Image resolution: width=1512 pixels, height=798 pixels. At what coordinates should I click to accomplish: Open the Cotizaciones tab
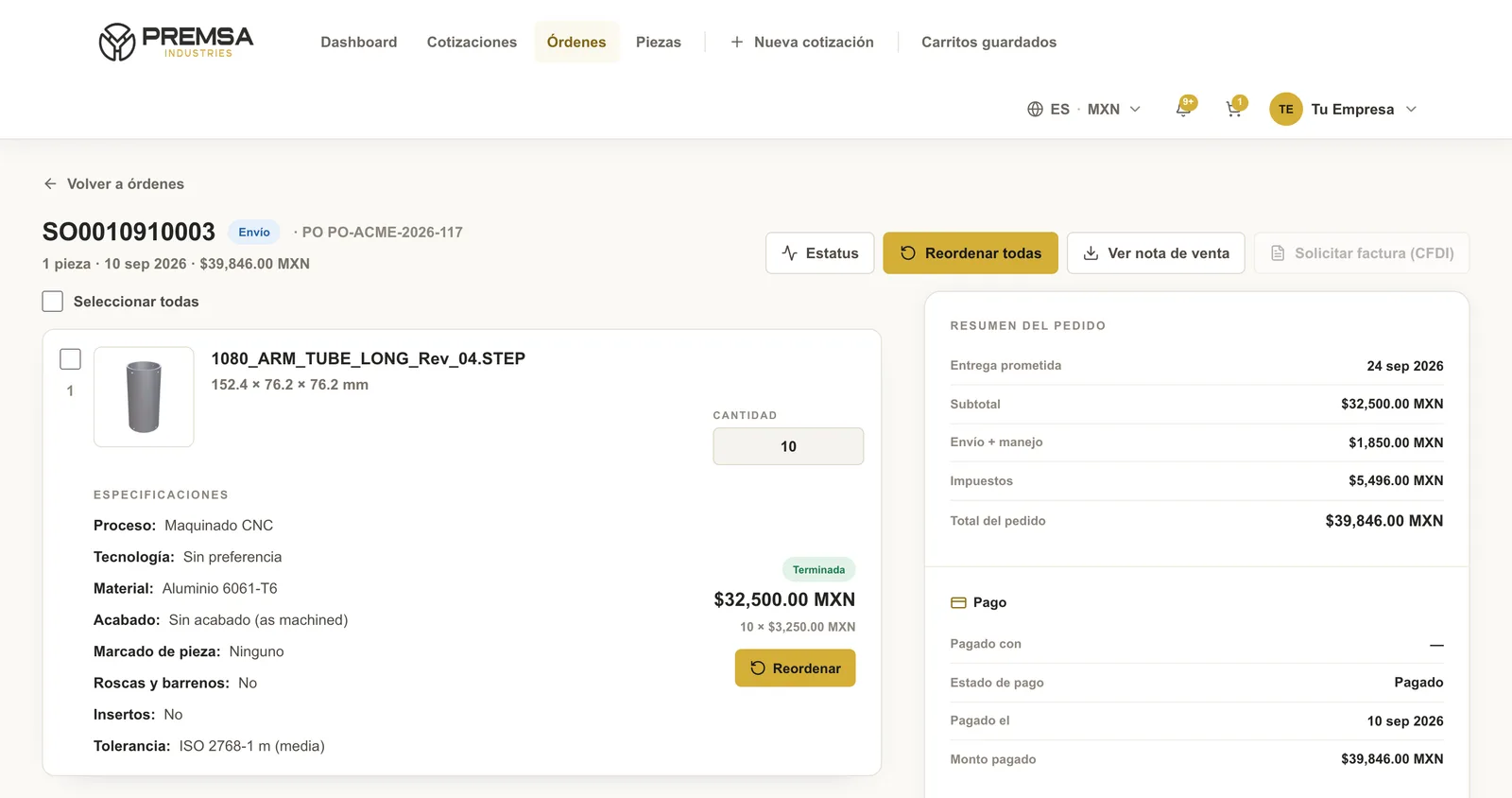[x=472, y=42]
